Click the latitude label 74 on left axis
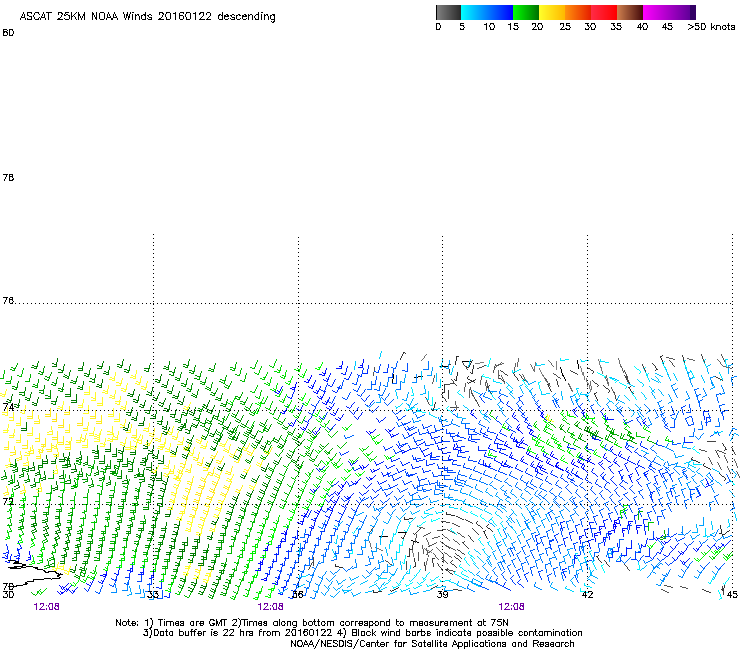 (x=8, y=407)
